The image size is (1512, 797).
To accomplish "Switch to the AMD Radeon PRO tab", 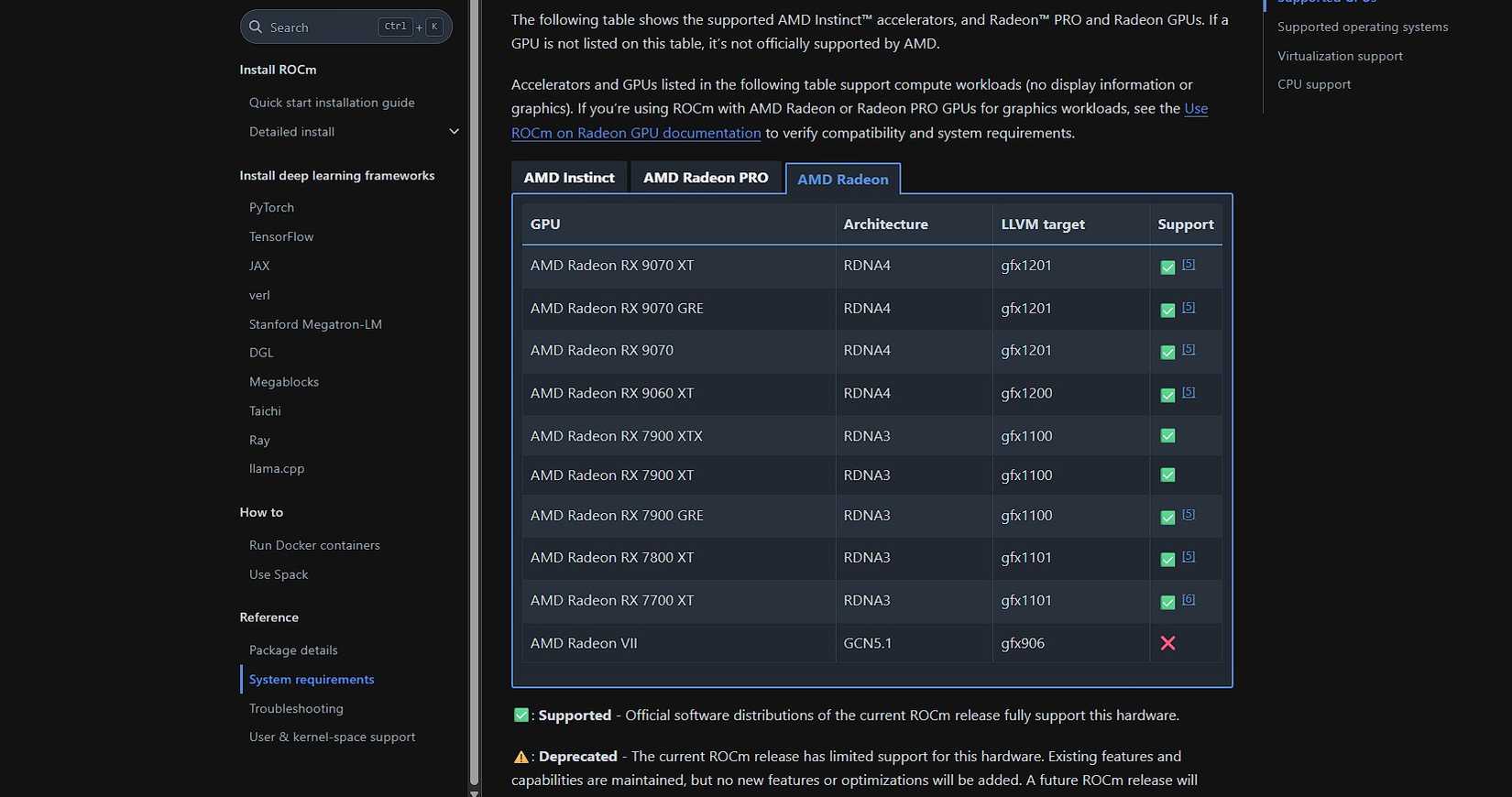I will click(706, 178).
